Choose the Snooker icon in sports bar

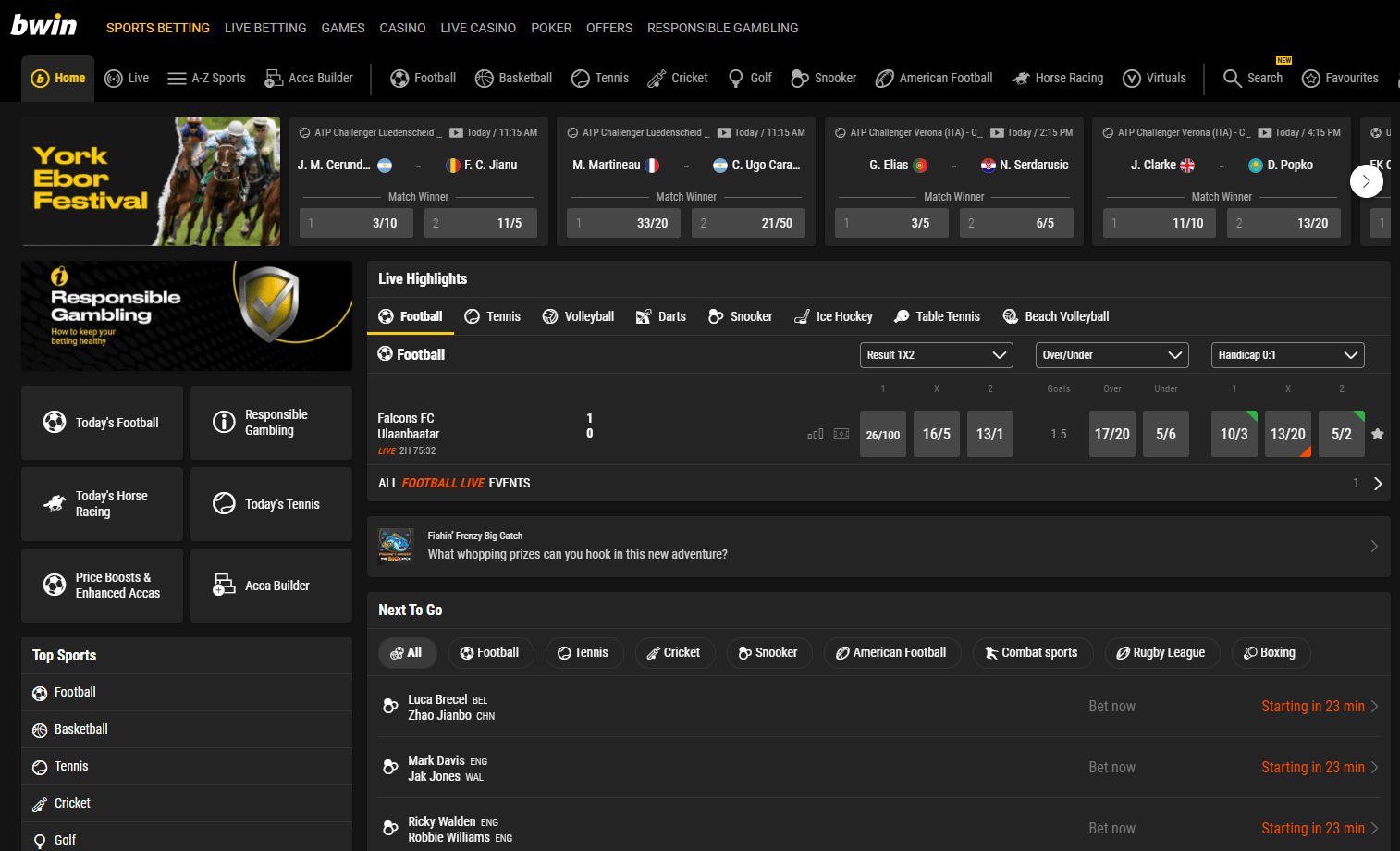tap(800, 79)
